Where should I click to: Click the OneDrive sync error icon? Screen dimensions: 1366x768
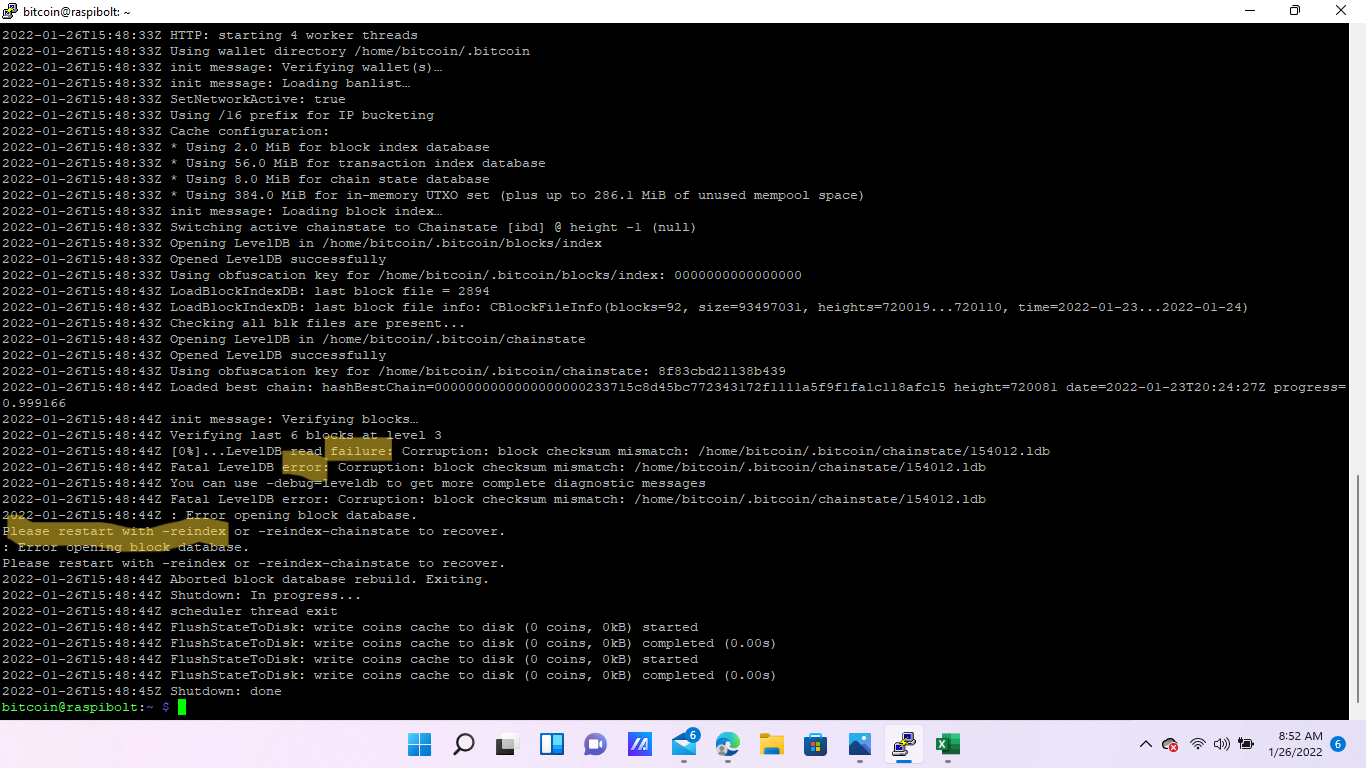1170,746
